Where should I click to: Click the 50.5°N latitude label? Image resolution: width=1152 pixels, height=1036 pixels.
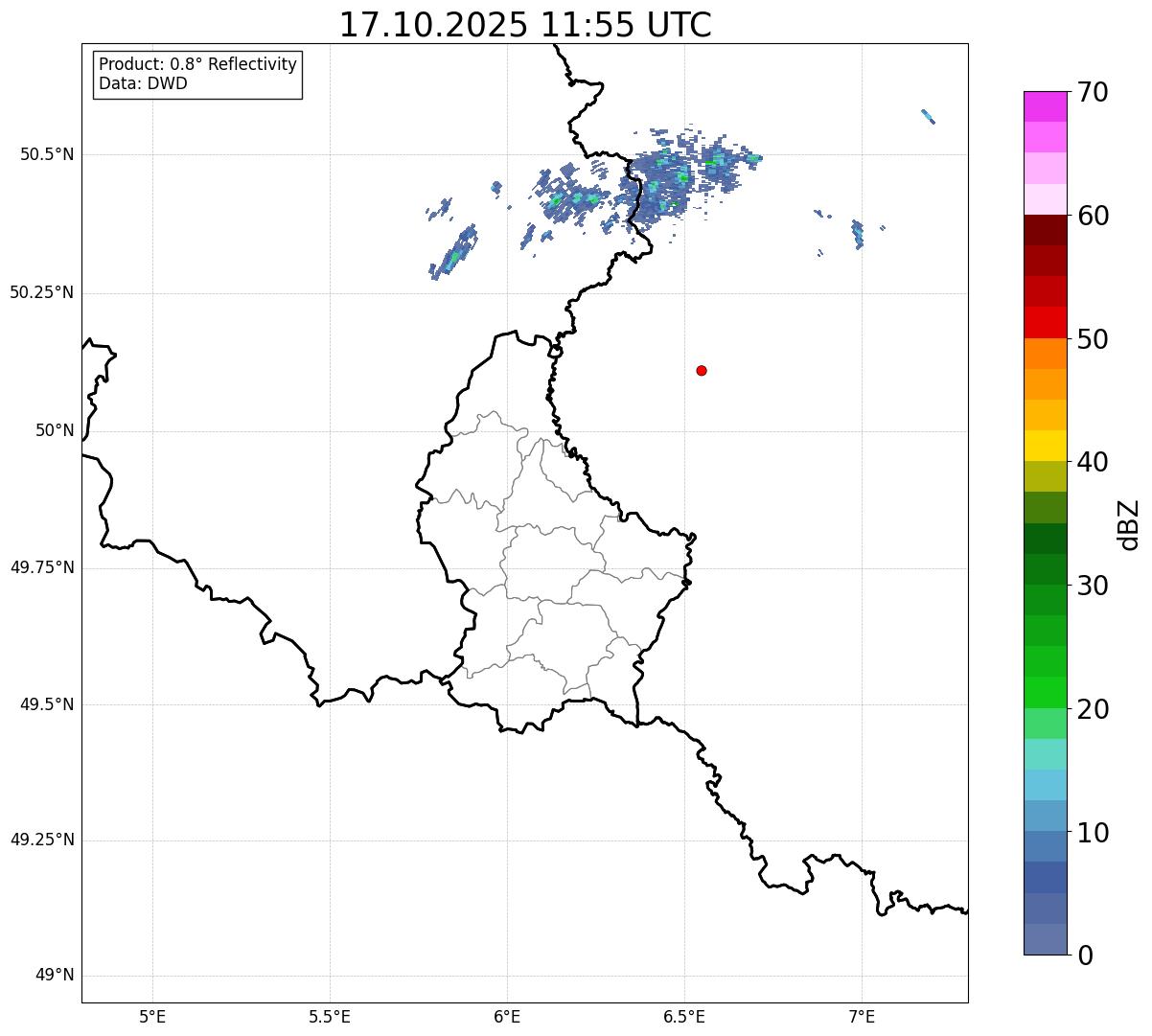pos(47,154)
